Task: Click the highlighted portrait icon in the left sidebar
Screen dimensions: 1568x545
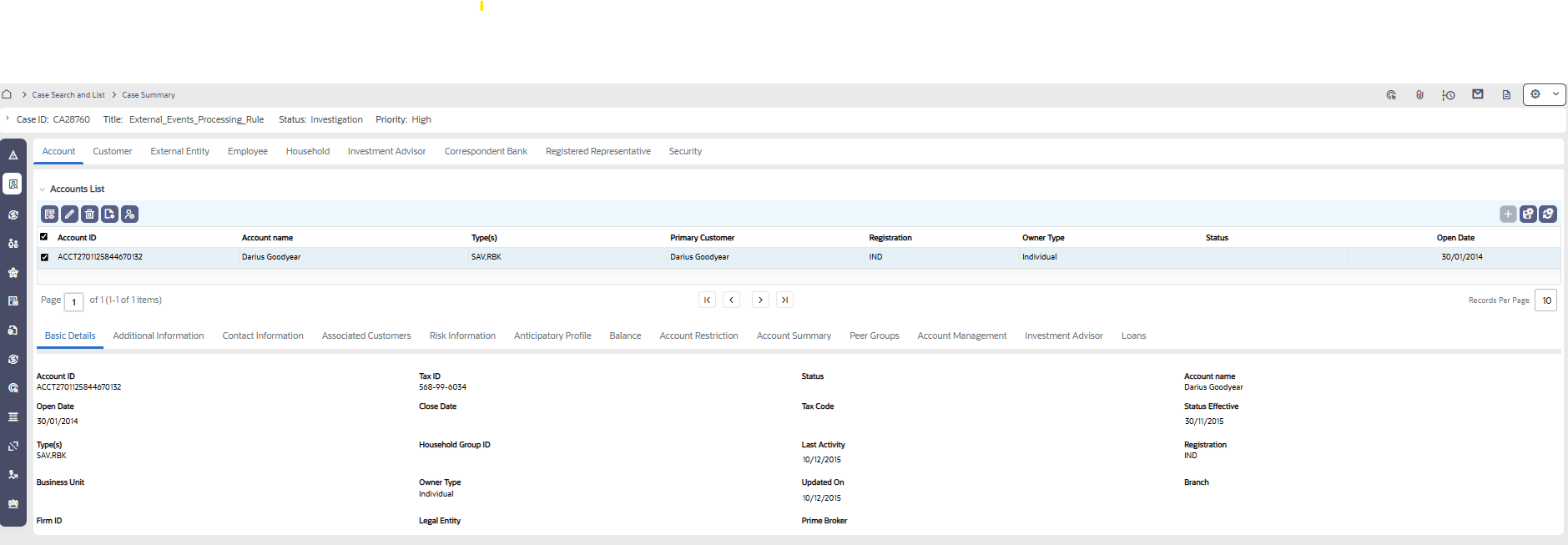Action: point(13,184)
